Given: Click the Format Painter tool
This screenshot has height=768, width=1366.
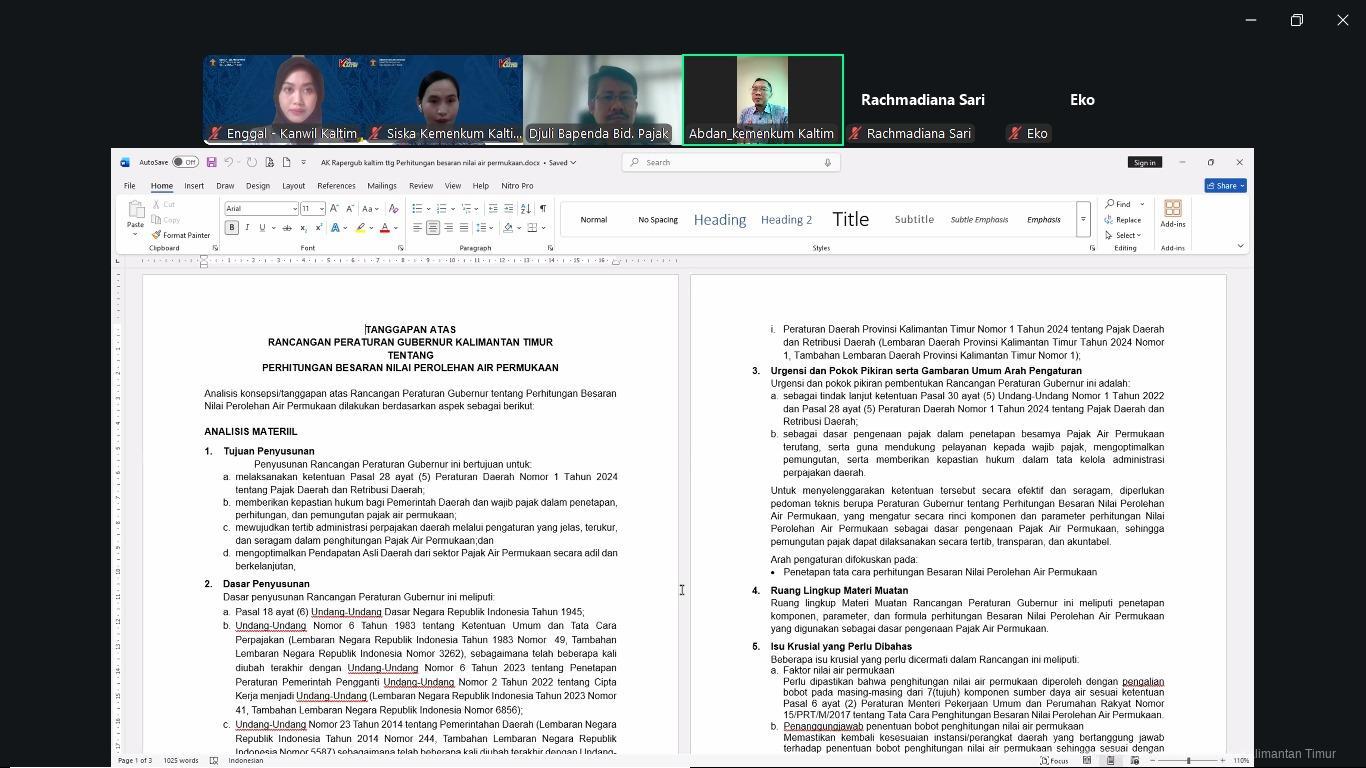Looking at the screenshot, I should (181, 235).
